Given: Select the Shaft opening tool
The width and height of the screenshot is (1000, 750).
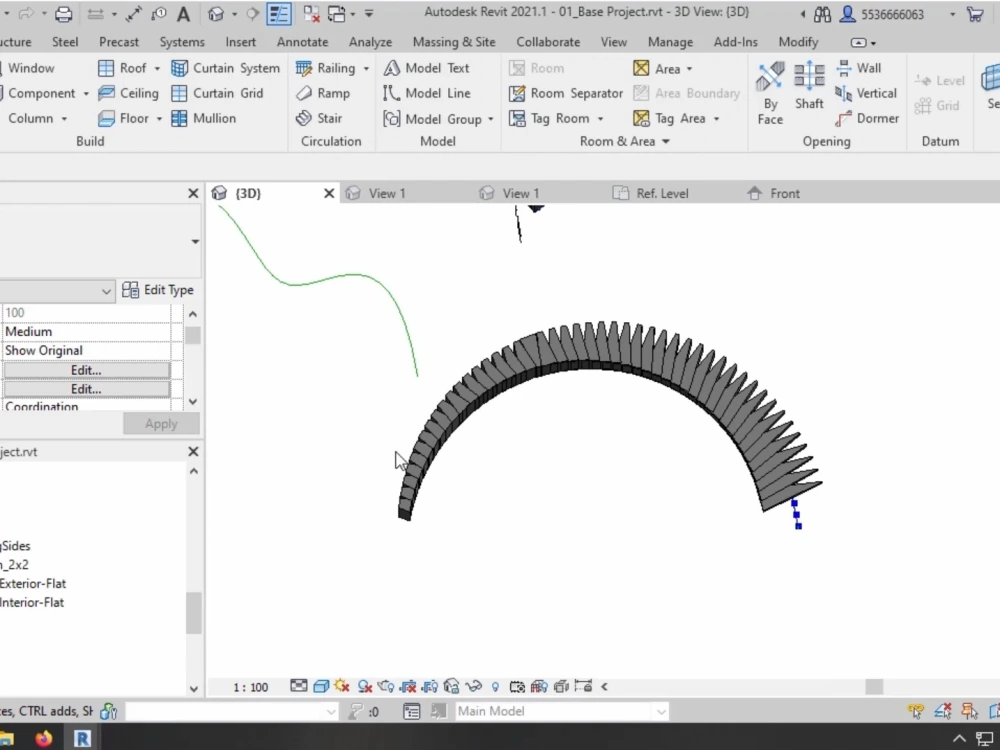Looking at the screenshot, I should pos(809,85).
